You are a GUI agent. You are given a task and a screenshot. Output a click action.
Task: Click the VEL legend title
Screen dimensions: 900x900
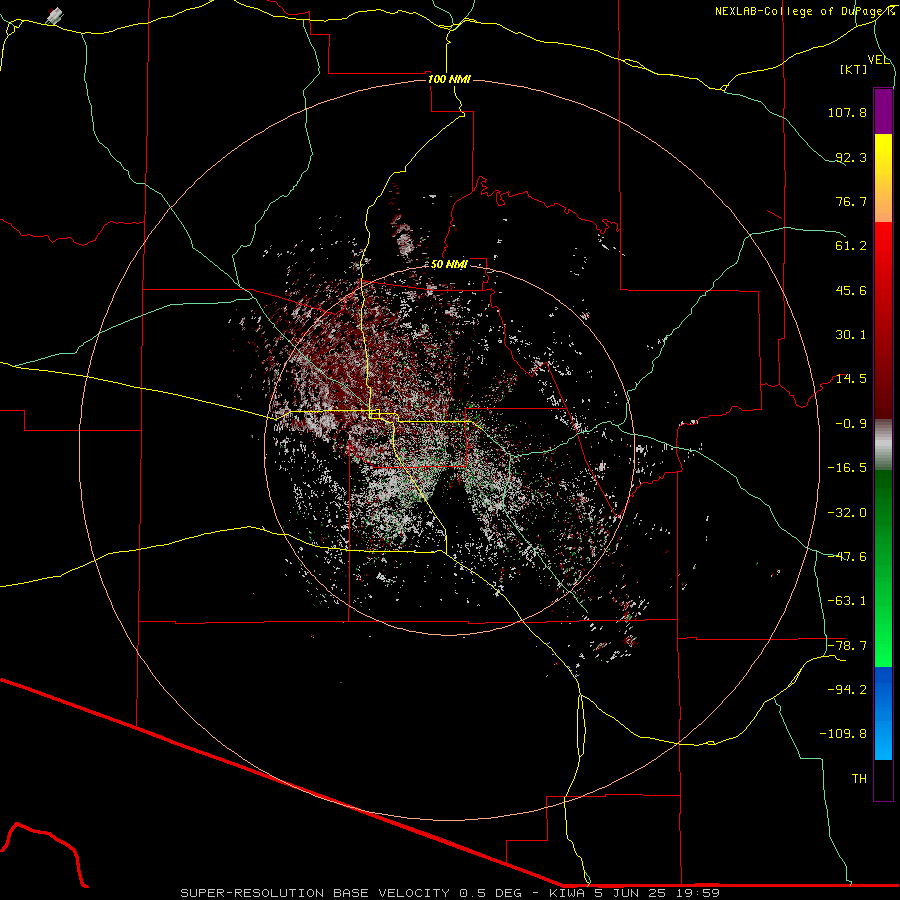878,60
